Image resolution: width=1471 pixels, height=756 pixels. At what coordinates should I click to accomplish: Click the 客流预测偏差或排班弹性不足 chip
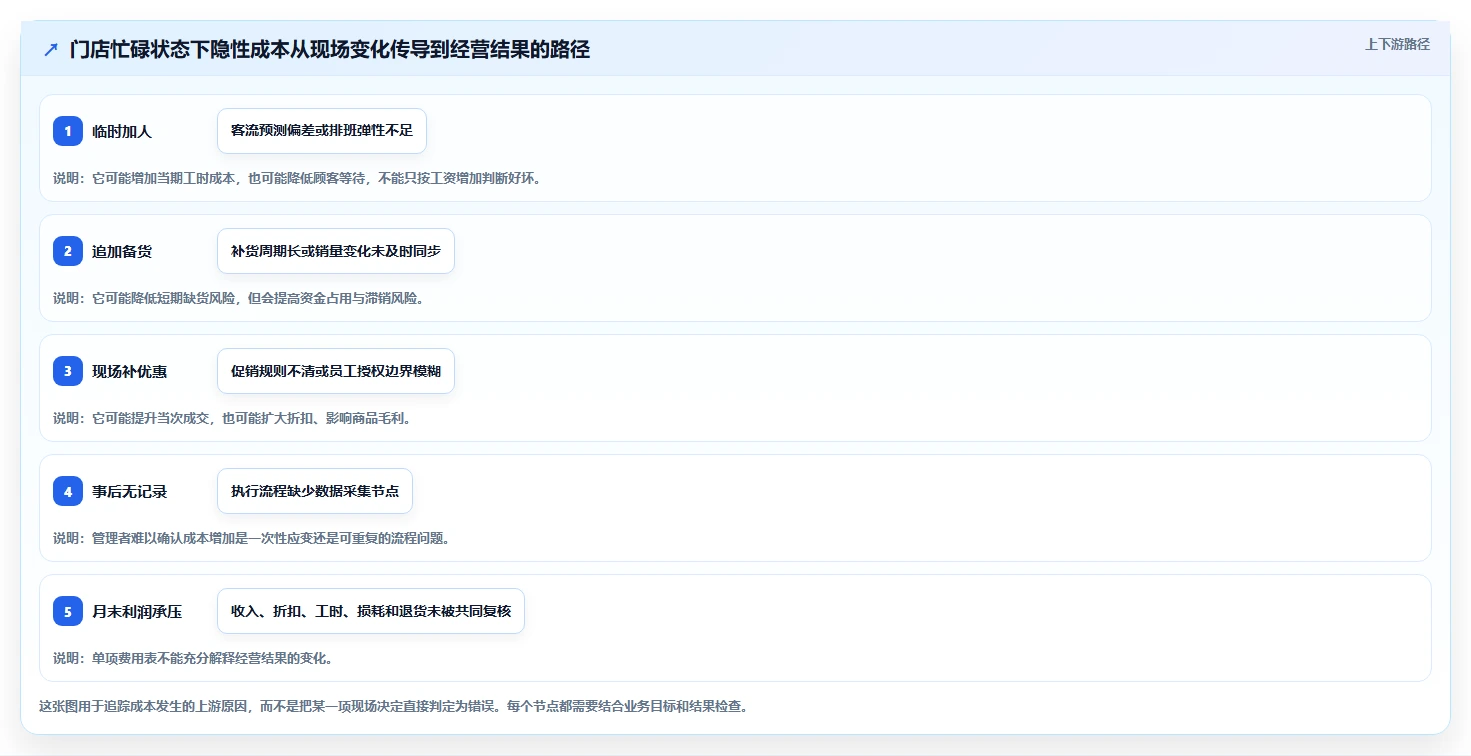click(322, 131)
